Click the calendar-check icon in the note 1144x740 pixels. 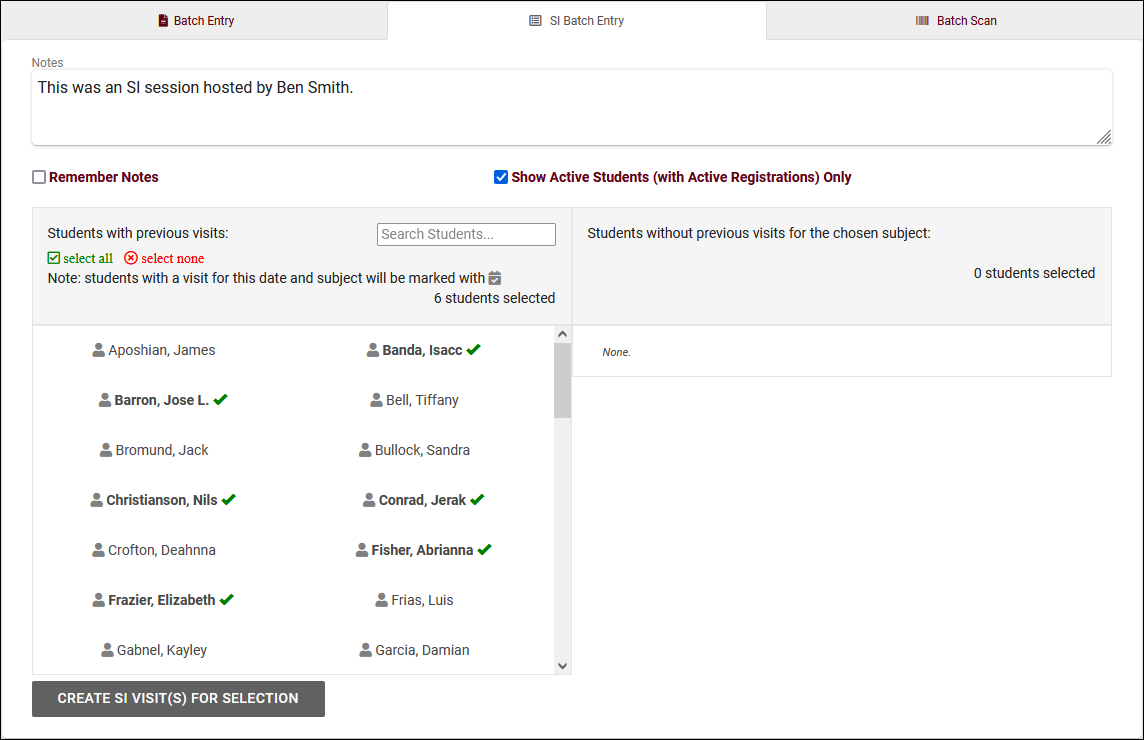[494, 278]
